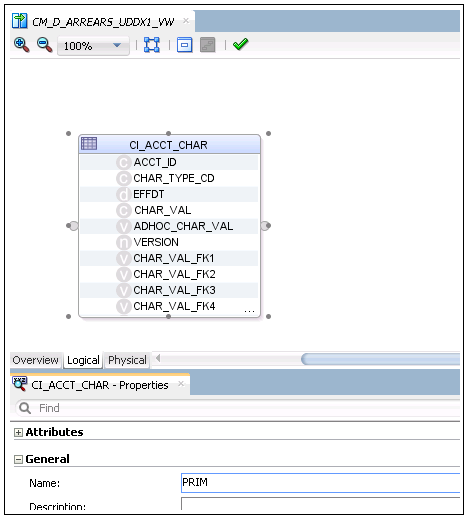This screenshot has width=468, height=521.
Task: Select the CI_ACCT_CHAR table title
Action: [168, 145]
